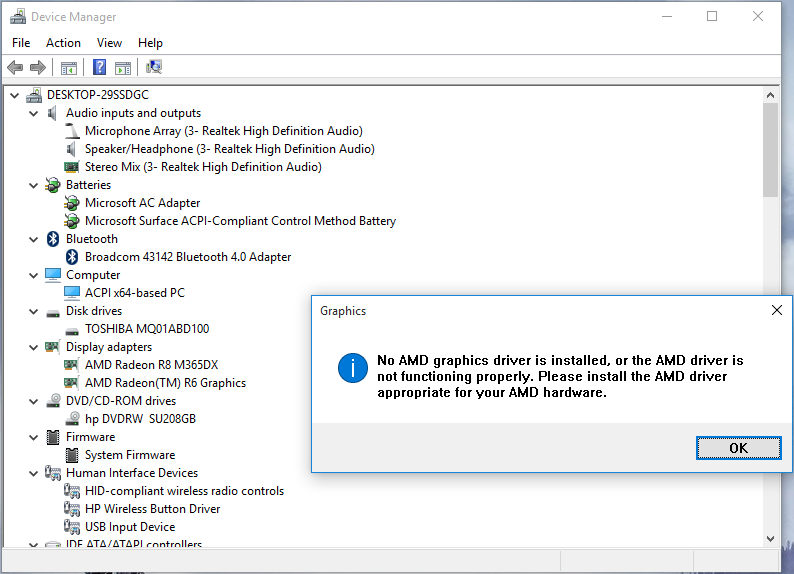
Task: Collapse the Computer category
Action: click(34, 275)
